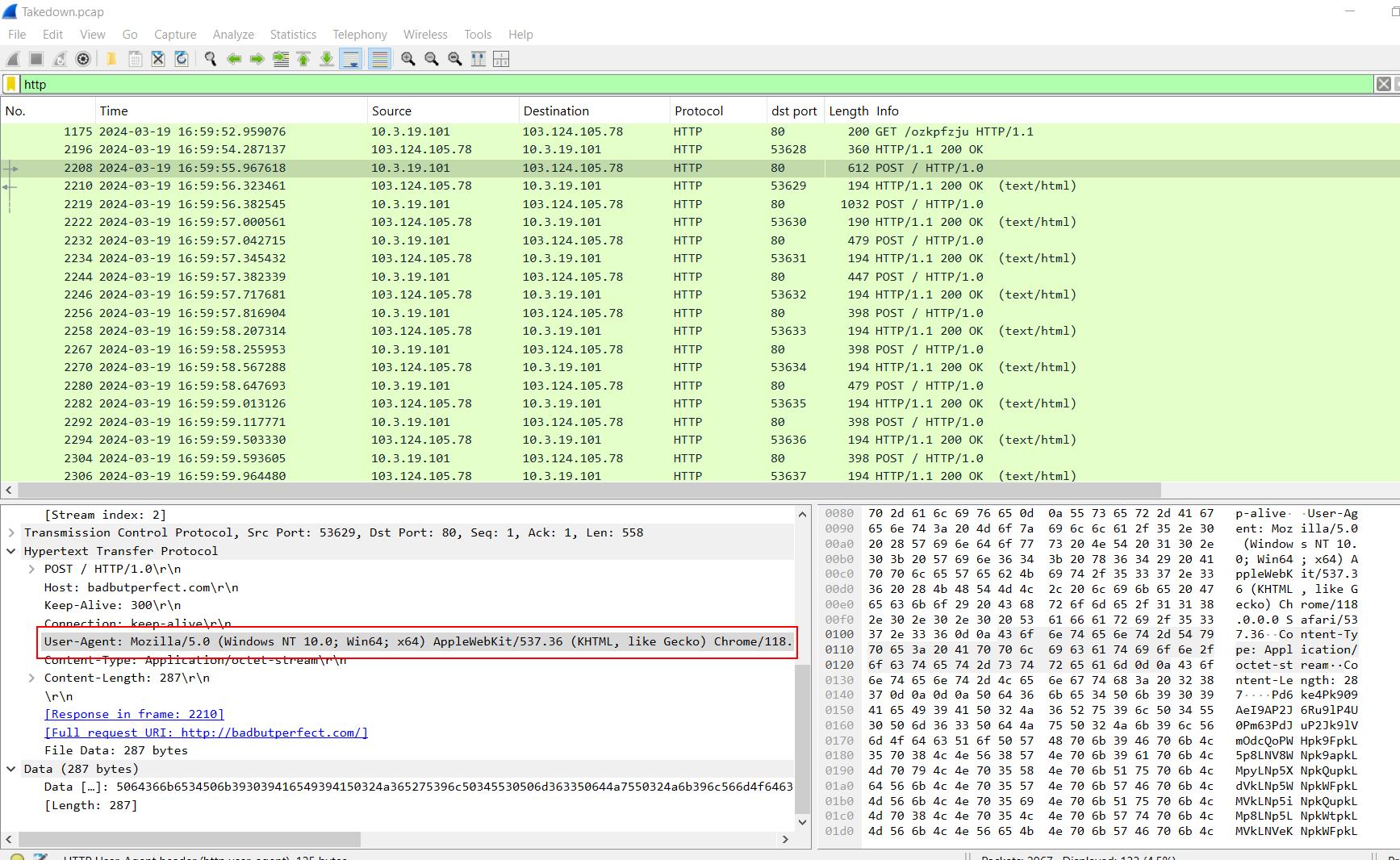Go to the first packet
Viewport: 1400px width, 860px height.
pos(303,59)
